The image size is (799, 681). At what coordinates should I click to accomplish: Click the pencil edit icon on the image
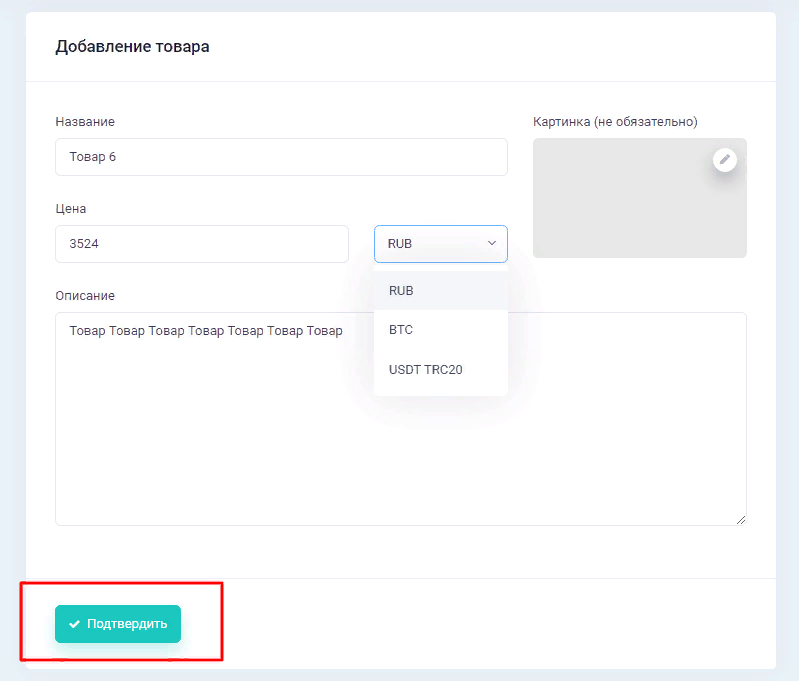click(725, 159)
